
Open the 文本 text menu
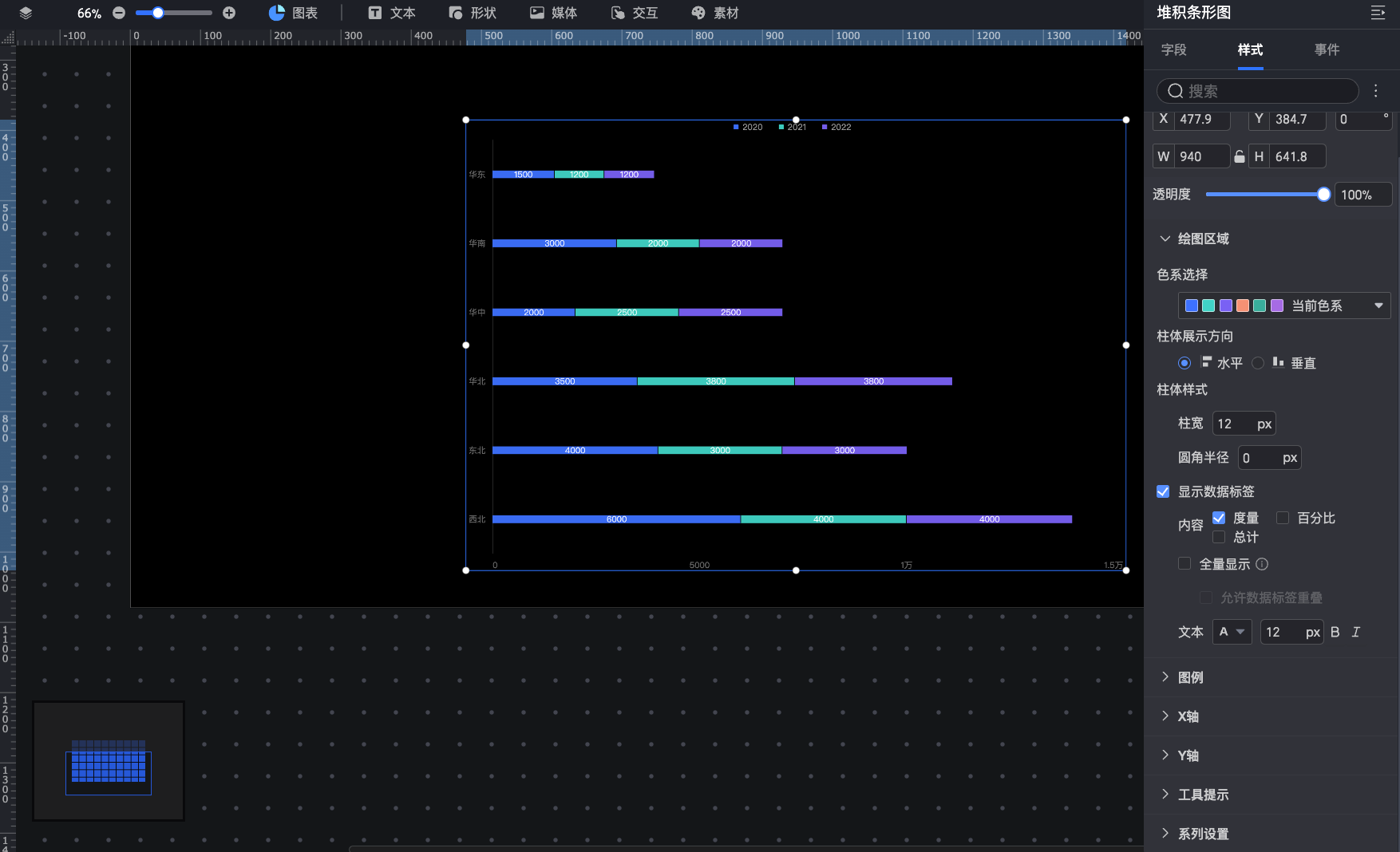392,13
